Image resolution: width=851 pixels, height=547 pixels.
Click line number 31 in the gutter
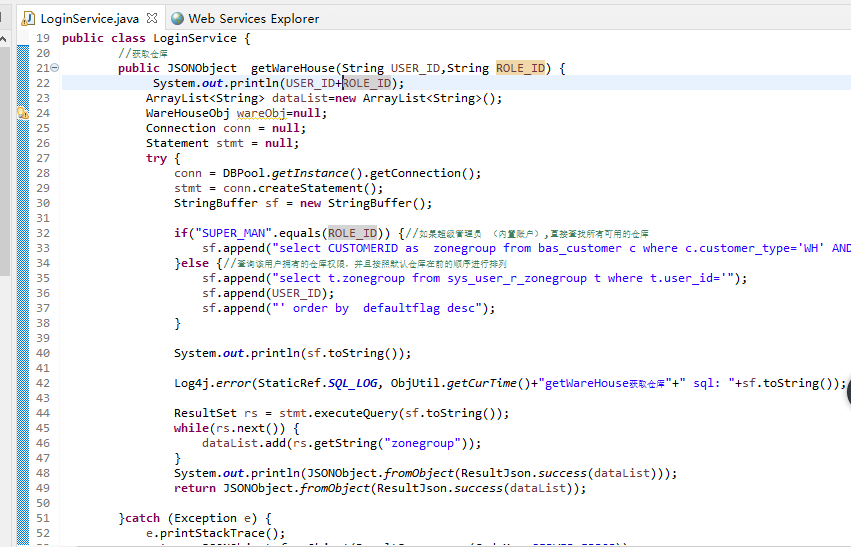(43, 218)
